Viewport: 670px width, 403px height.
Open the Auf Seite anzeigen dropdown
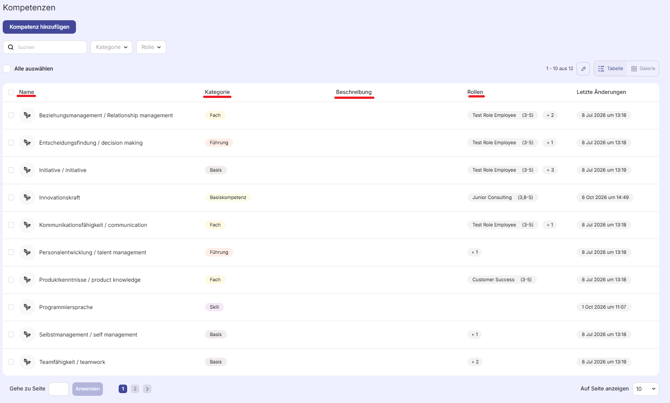click(x=645, y=388)
